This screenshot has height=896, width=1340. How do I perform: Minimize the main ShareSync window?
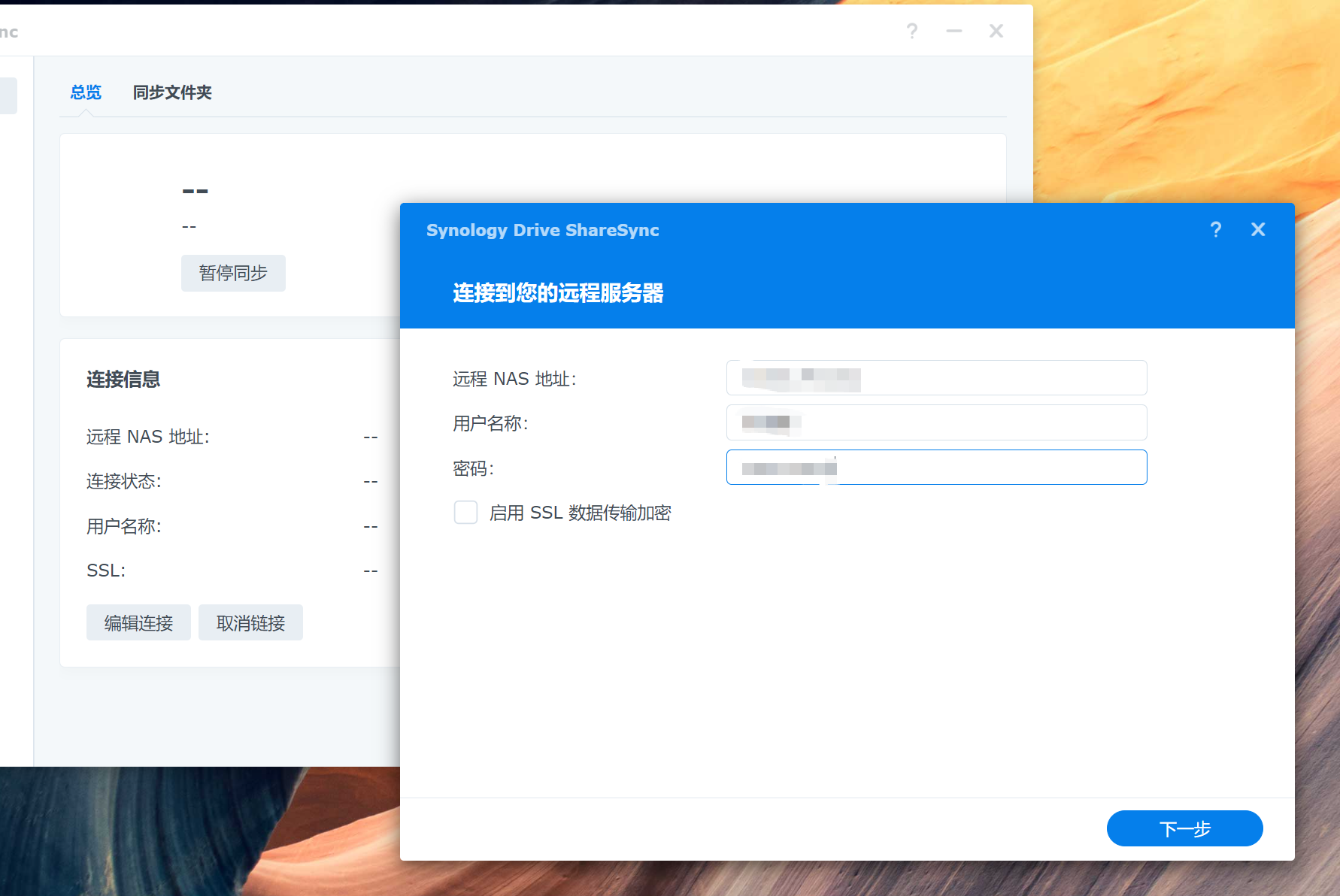click(953, 32)
